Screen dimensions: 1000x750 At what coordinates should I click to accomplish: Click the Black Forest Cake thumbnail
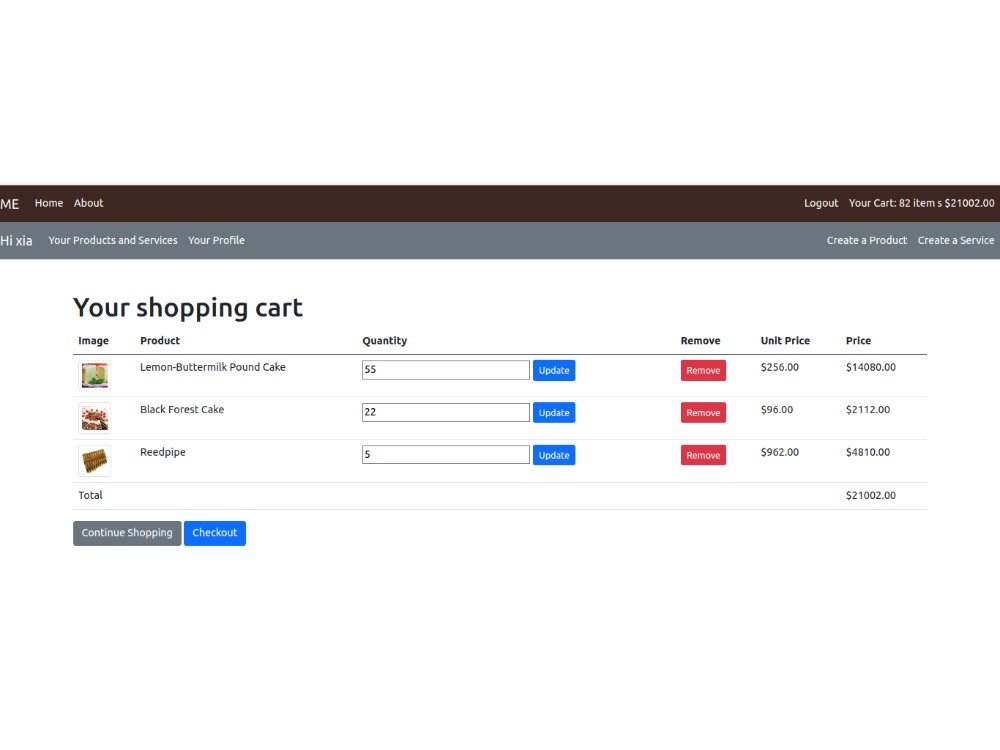94,418
